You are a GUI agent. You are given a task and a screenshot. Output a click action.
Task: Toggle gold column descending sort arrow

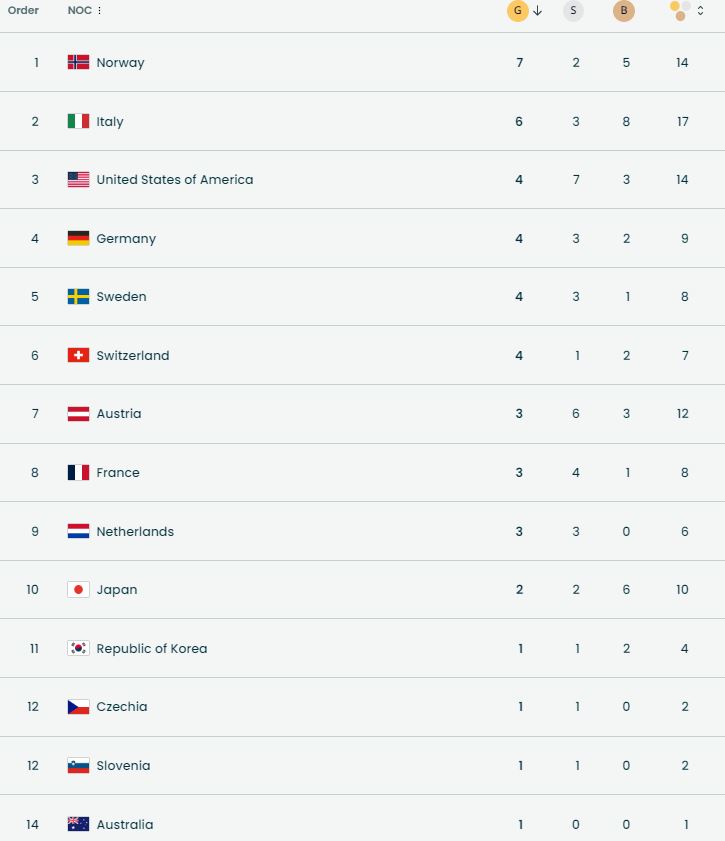(x=538, y=11)
